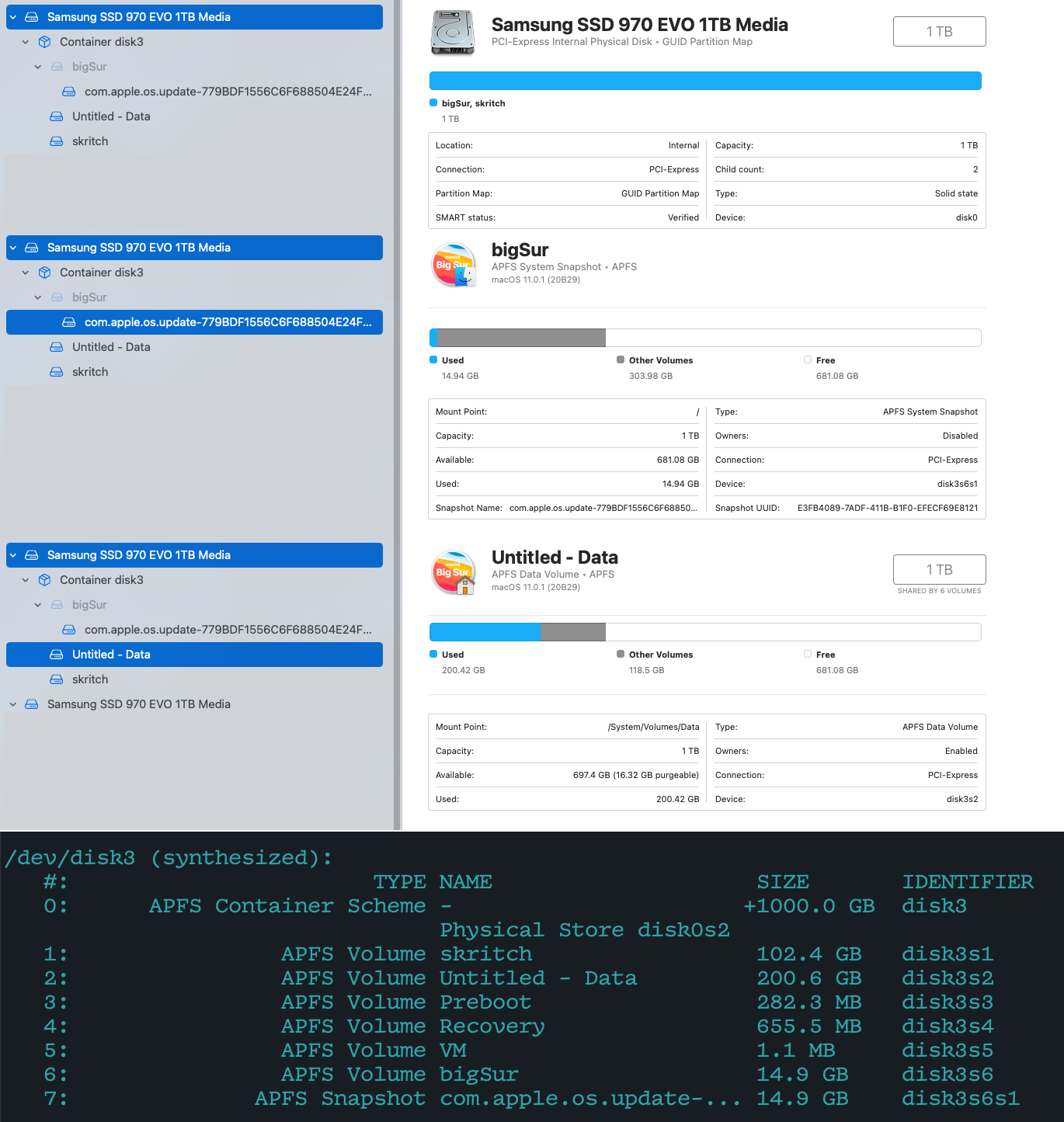Select the unselected Samsung SSD 970 EVO label
This screenshot has width=1064, height=1122.
[139, 704]
